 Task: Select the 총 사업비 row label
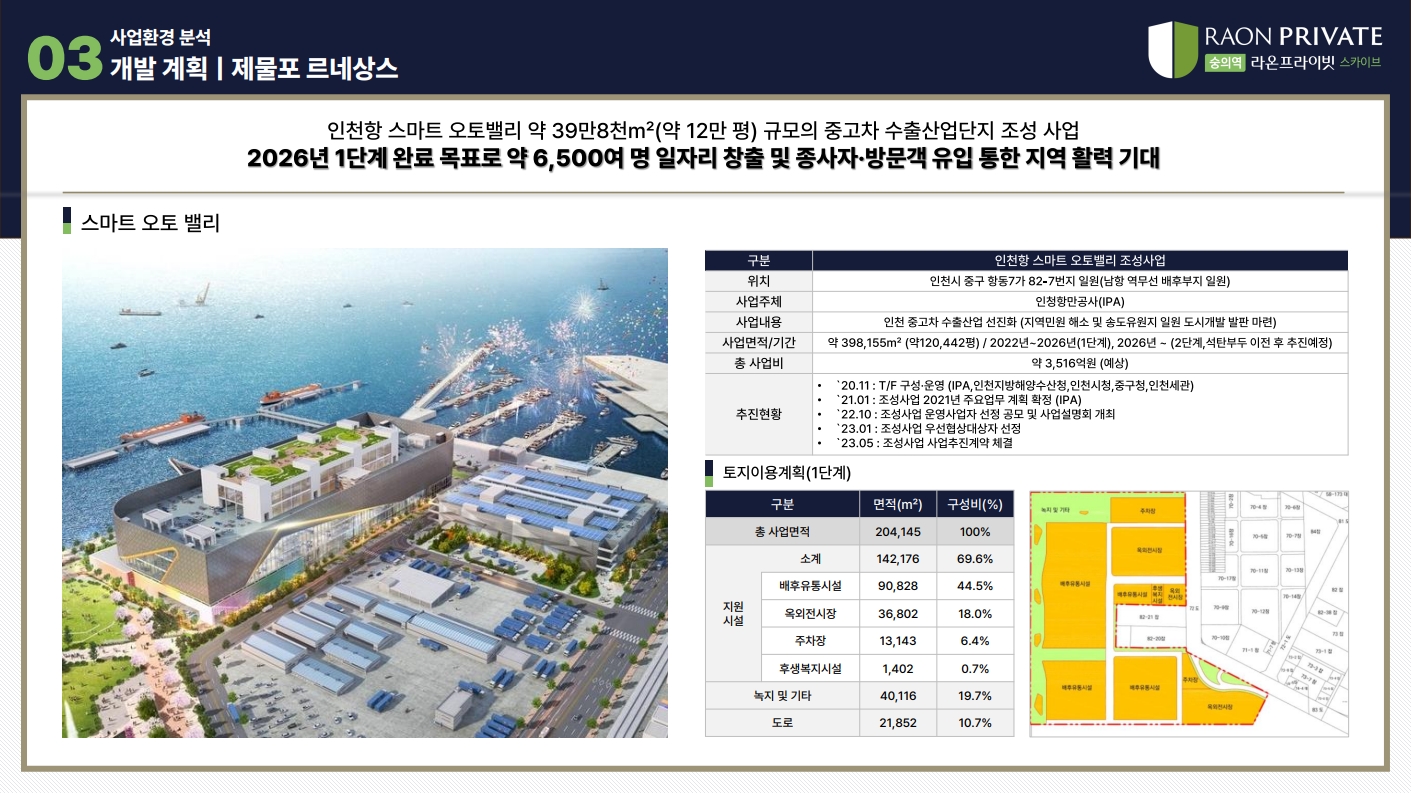758,362
